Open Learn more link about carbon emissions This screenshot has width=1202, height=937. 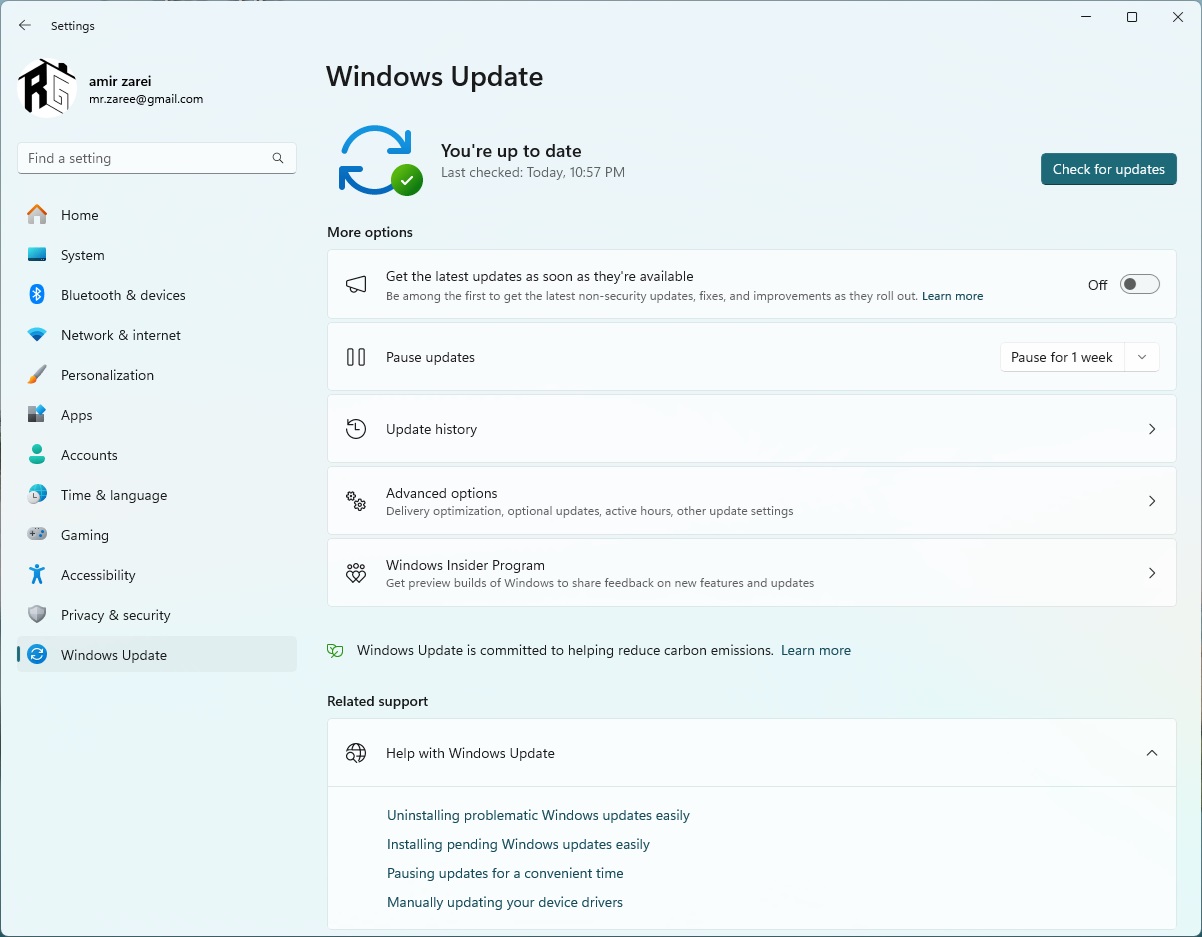click(x=815, y=650)
